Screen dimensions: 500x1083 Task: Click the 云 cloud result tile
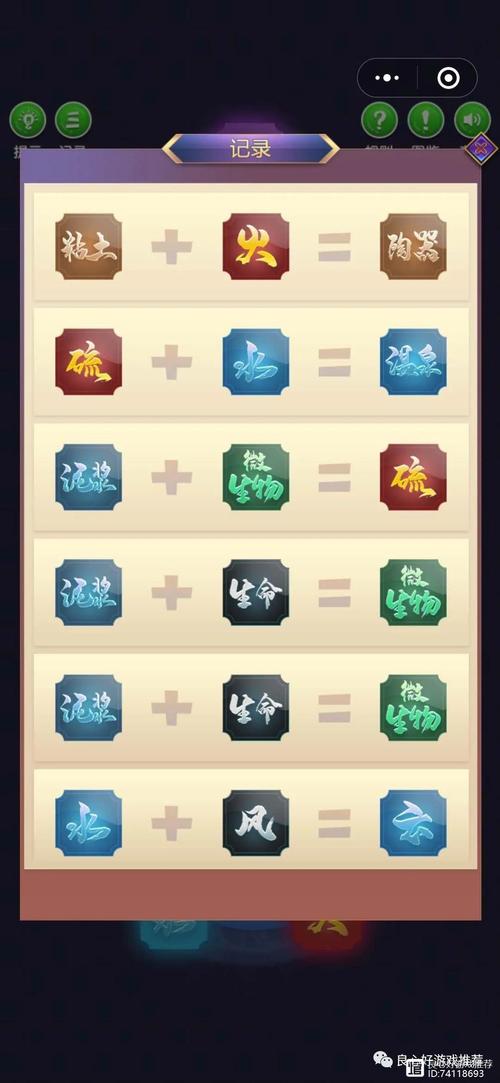[413, 823]
